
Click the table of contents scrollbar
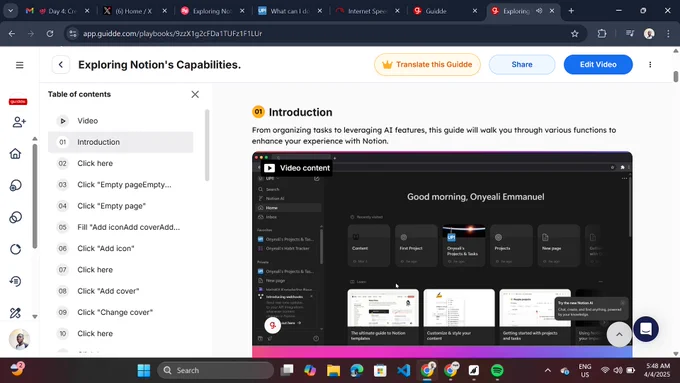(x=207, y=145)
